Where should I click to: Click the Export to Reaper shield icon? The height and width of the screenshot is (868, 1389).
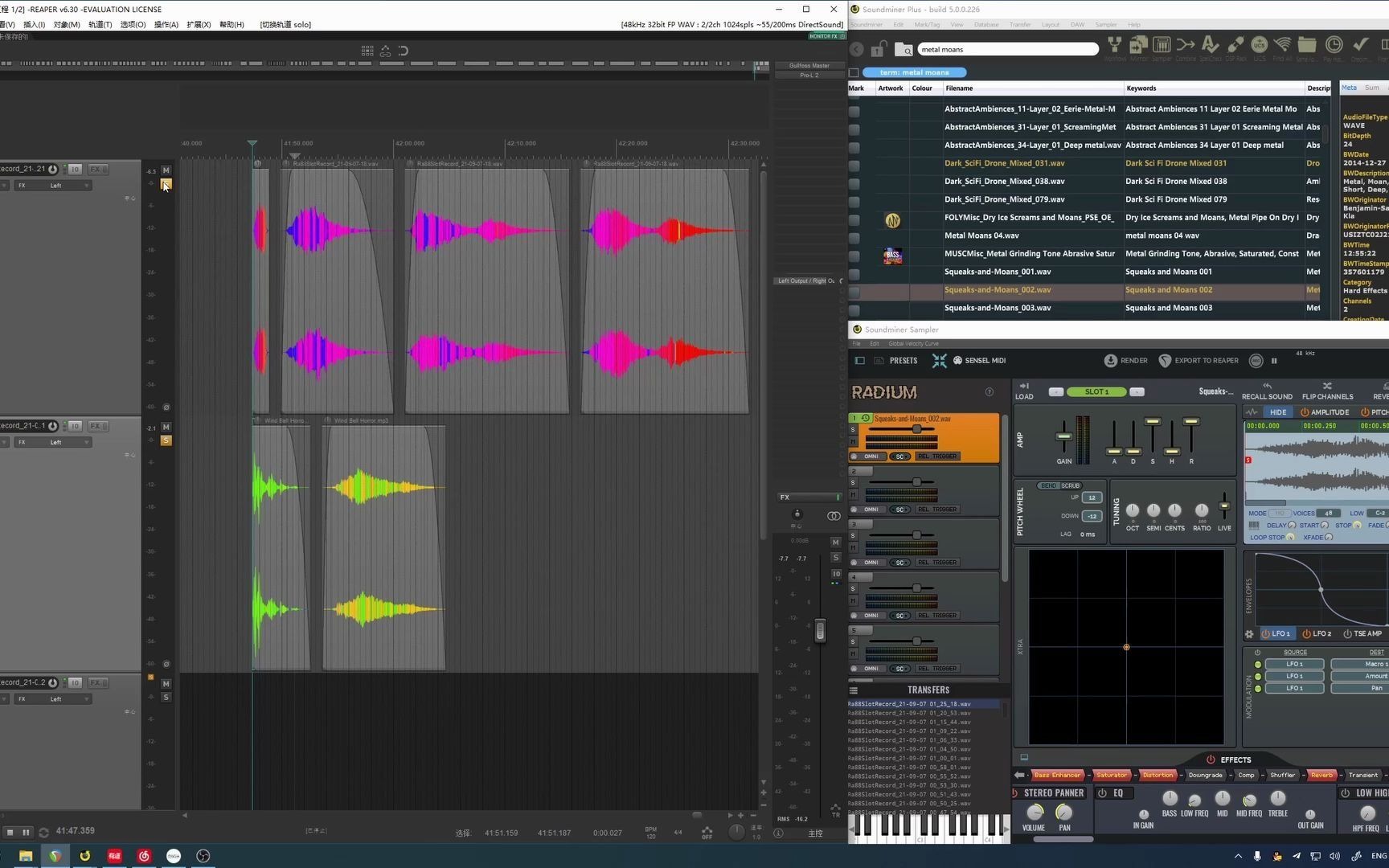tap(1165, 361)
